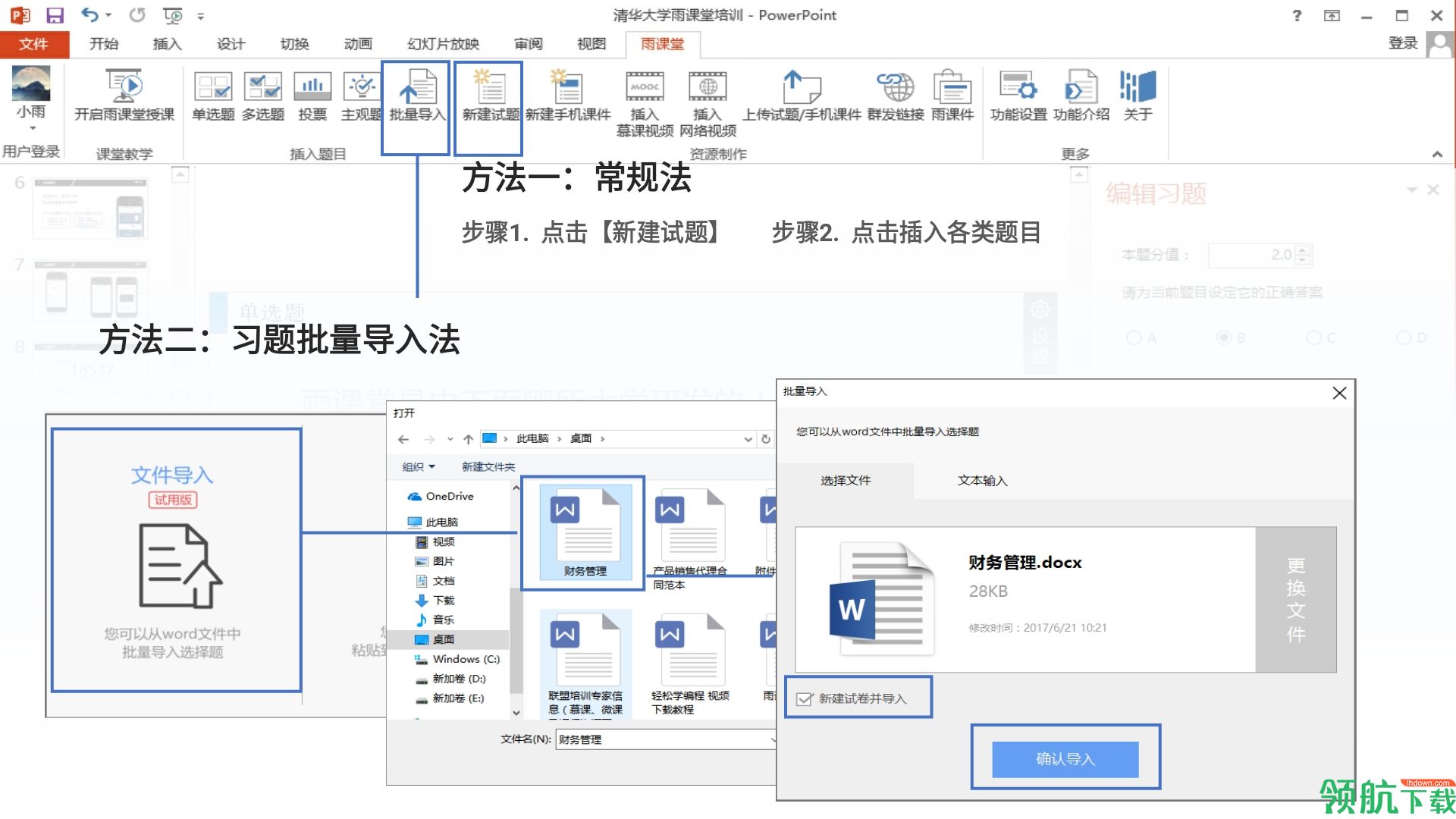This screenshot has height=819, width=1456.
Task: Open 功能介绍 icon
Action: (1081, 96)
